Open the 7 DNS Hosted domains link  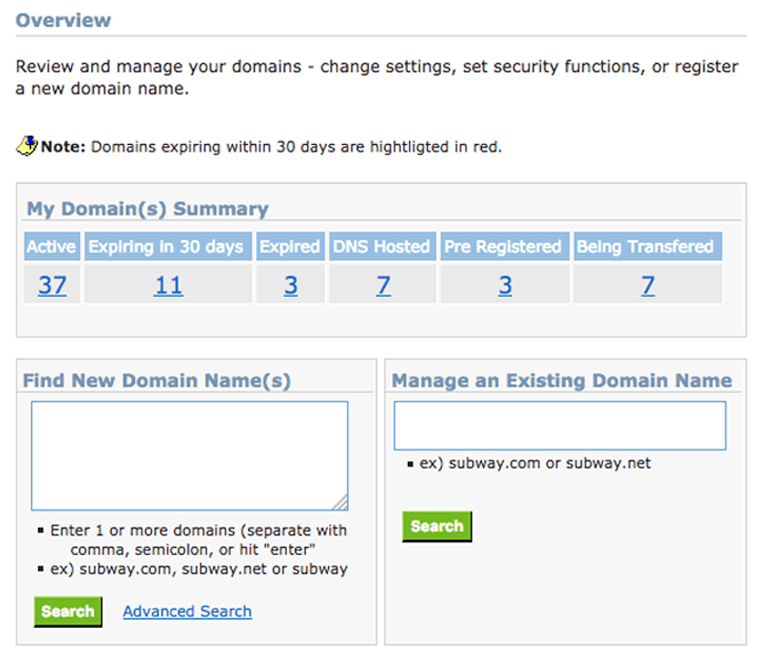tap(383, 285)
